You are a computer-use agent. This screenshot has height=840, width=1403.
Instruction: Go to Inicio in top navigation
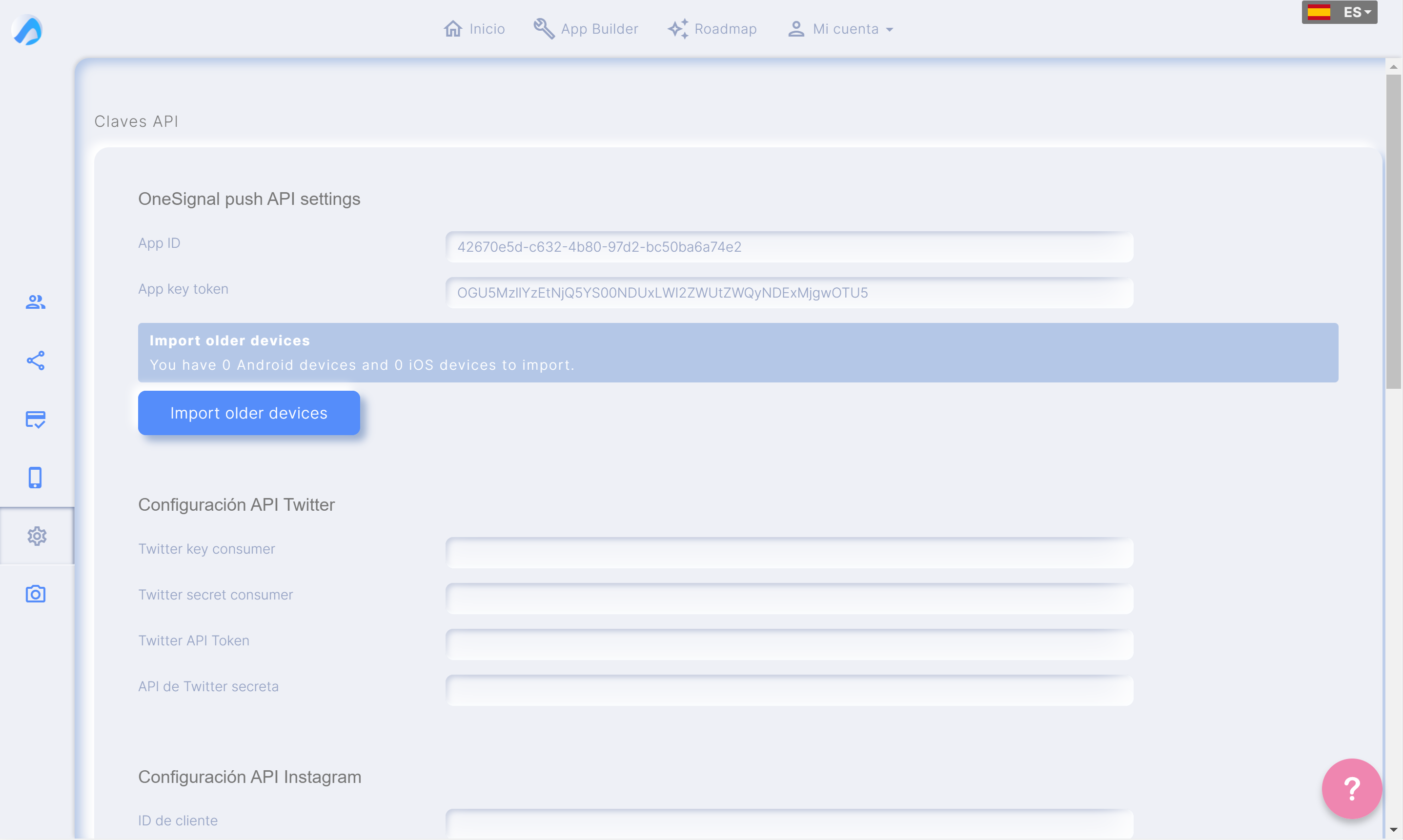(474, 29)
